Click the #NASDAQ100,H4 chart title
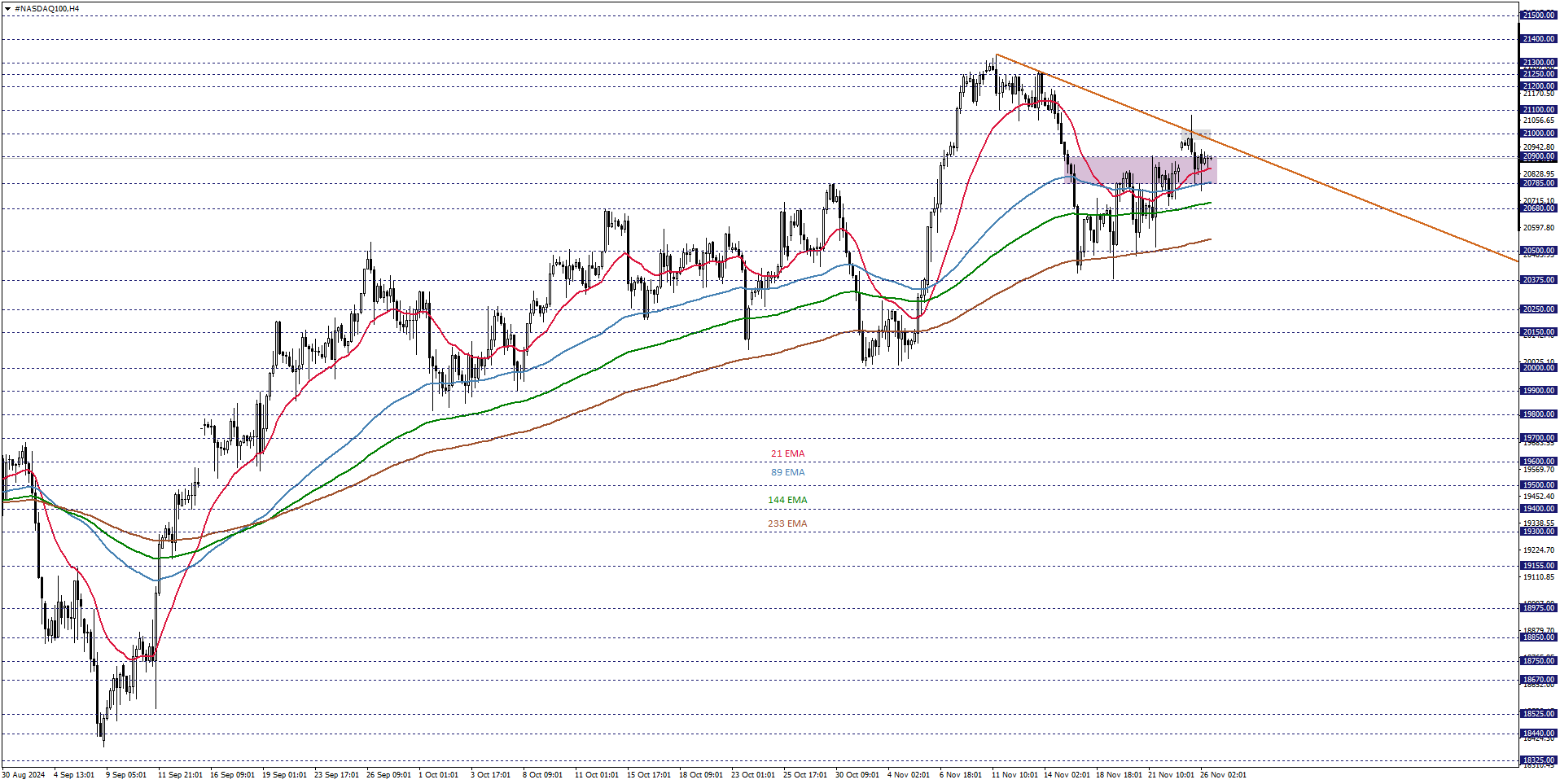Screen dimensions: 1560x784 [x=47, y=9]
